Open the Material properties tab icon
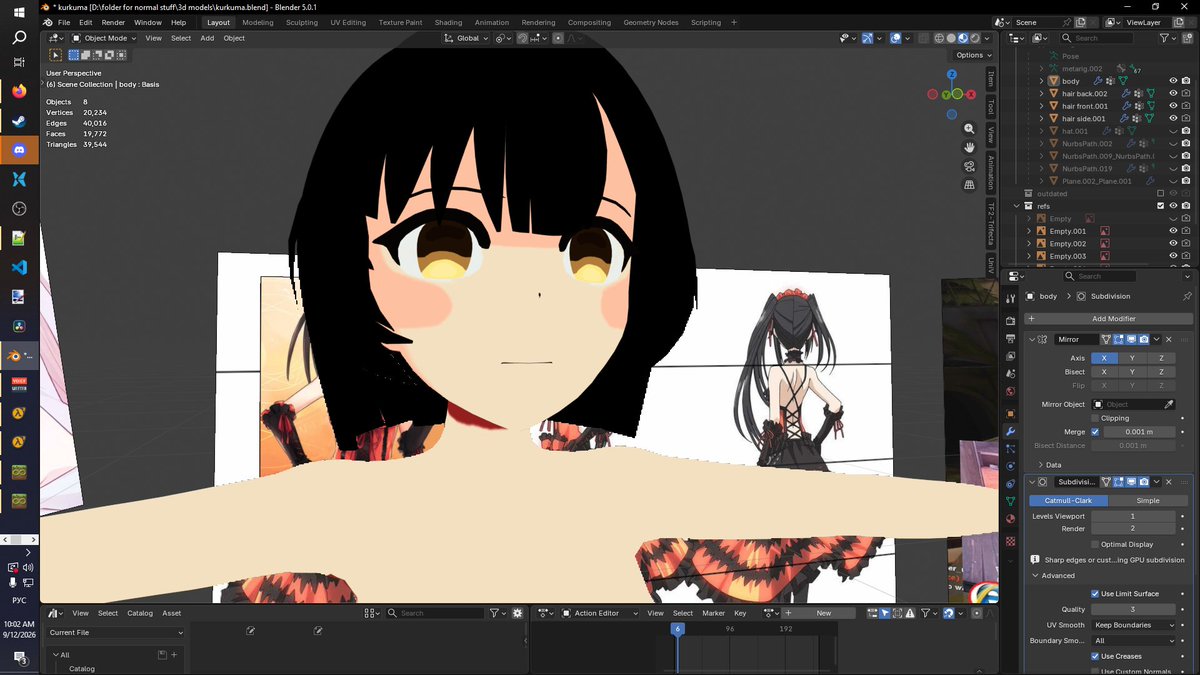The height and width of the screenshot is (675, 1200). coord(1010,519)
